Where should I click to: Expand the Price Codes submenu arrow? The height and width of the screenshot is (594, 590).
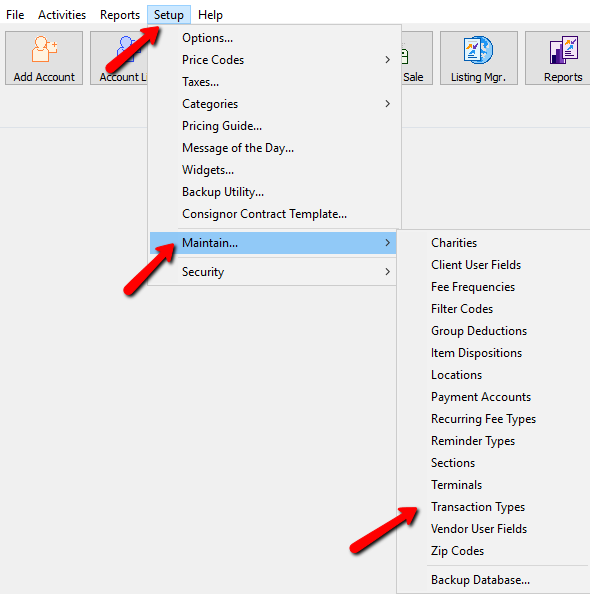coord(387,60)
